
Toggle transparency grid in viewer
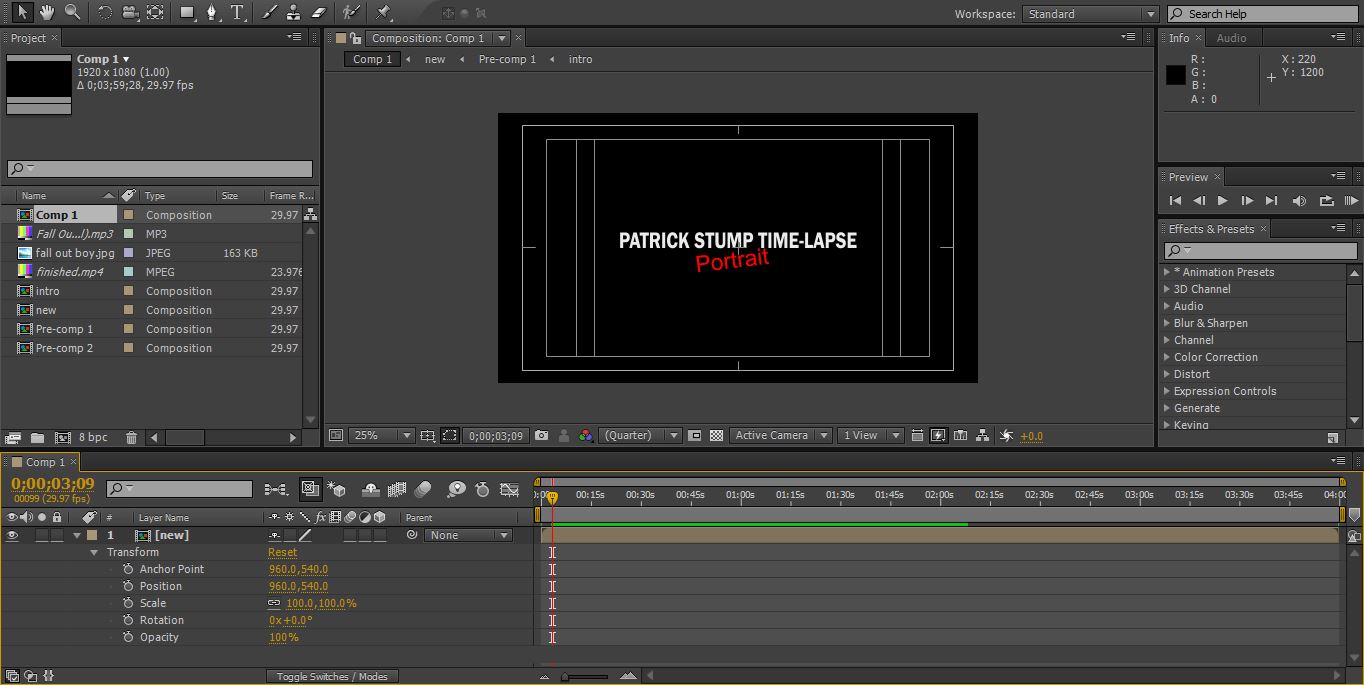tap(716, 436)
